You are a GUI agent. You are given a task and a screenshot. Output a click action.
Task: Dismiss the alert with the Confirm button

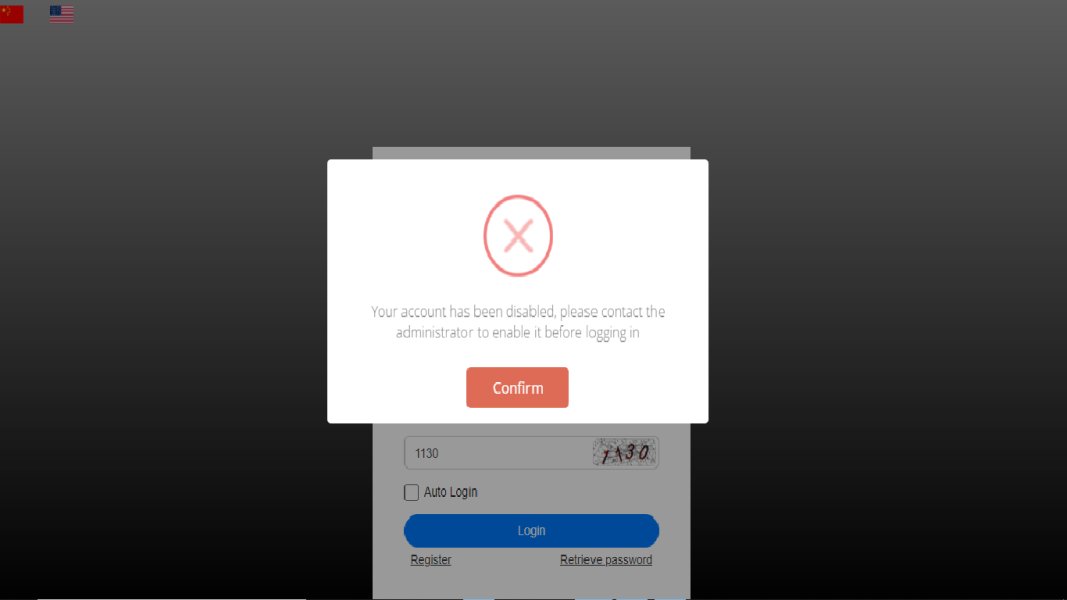click(517, 387)
